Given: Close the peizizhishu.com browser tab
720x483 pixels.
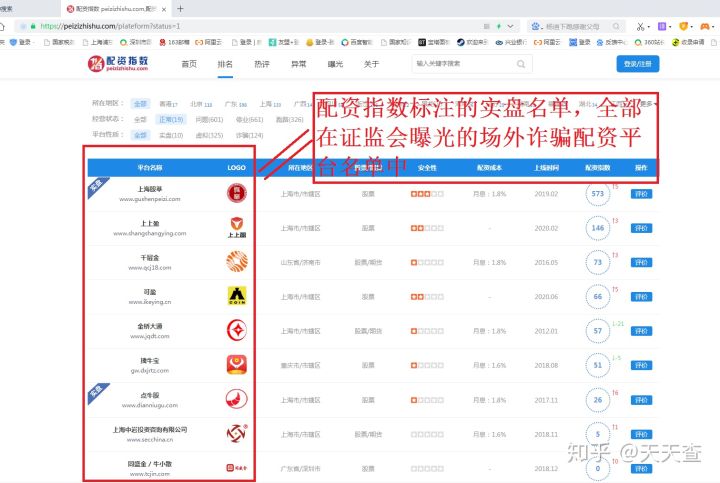Looking at the screenshot, I should [164, 9].
